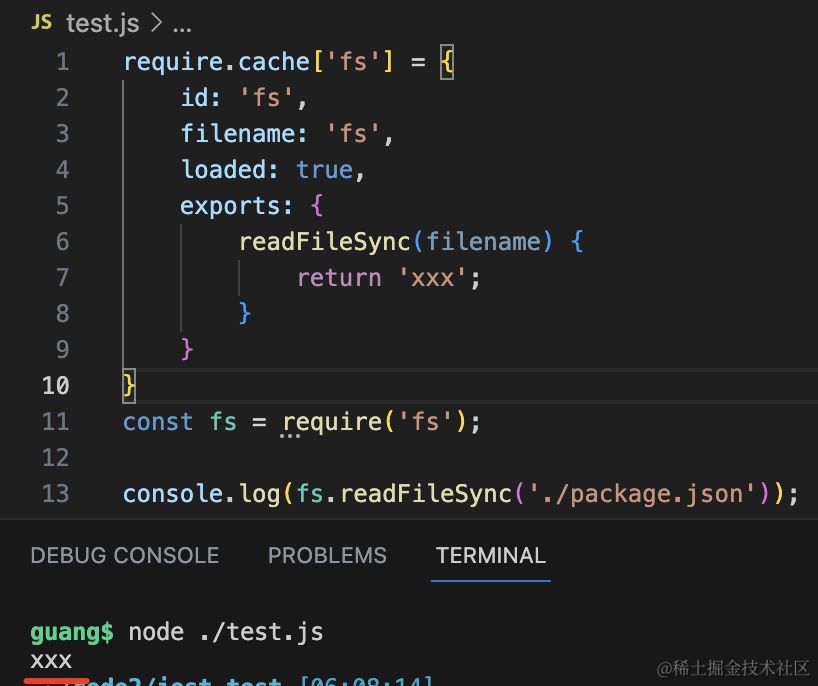The width and height of the screenshot is (818, 686).
Task: Open the PROBLEMS panel tab
Action: [x=327, y=556]
